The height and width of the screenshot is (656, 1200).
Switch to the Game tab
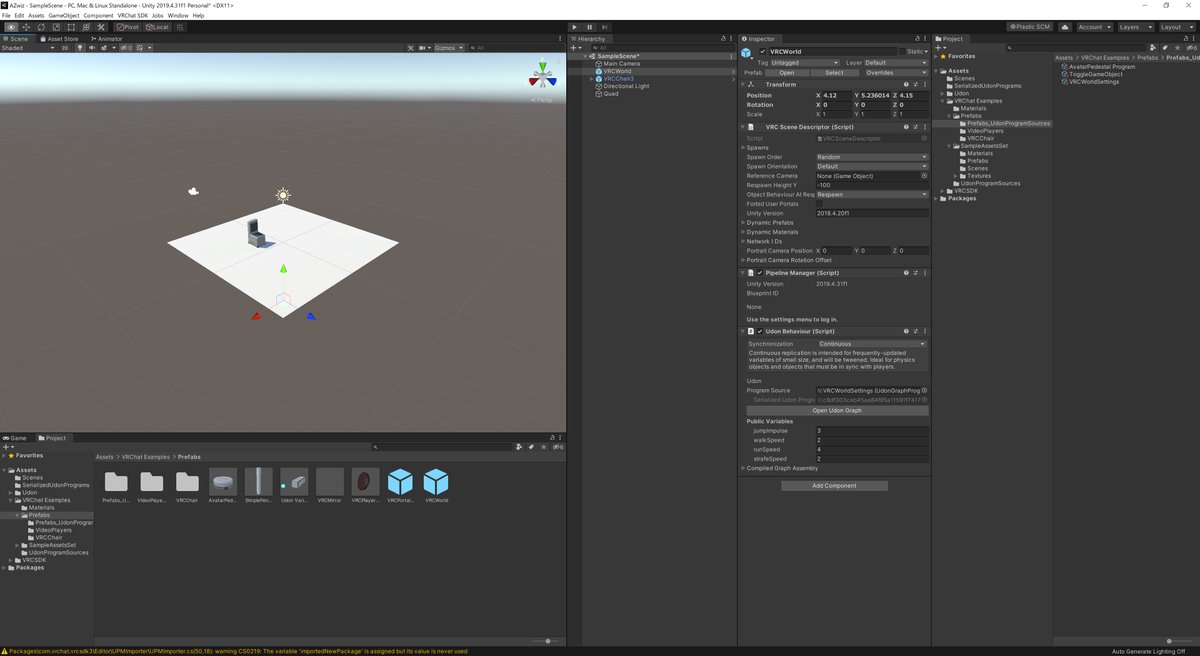tap(16, 438)
